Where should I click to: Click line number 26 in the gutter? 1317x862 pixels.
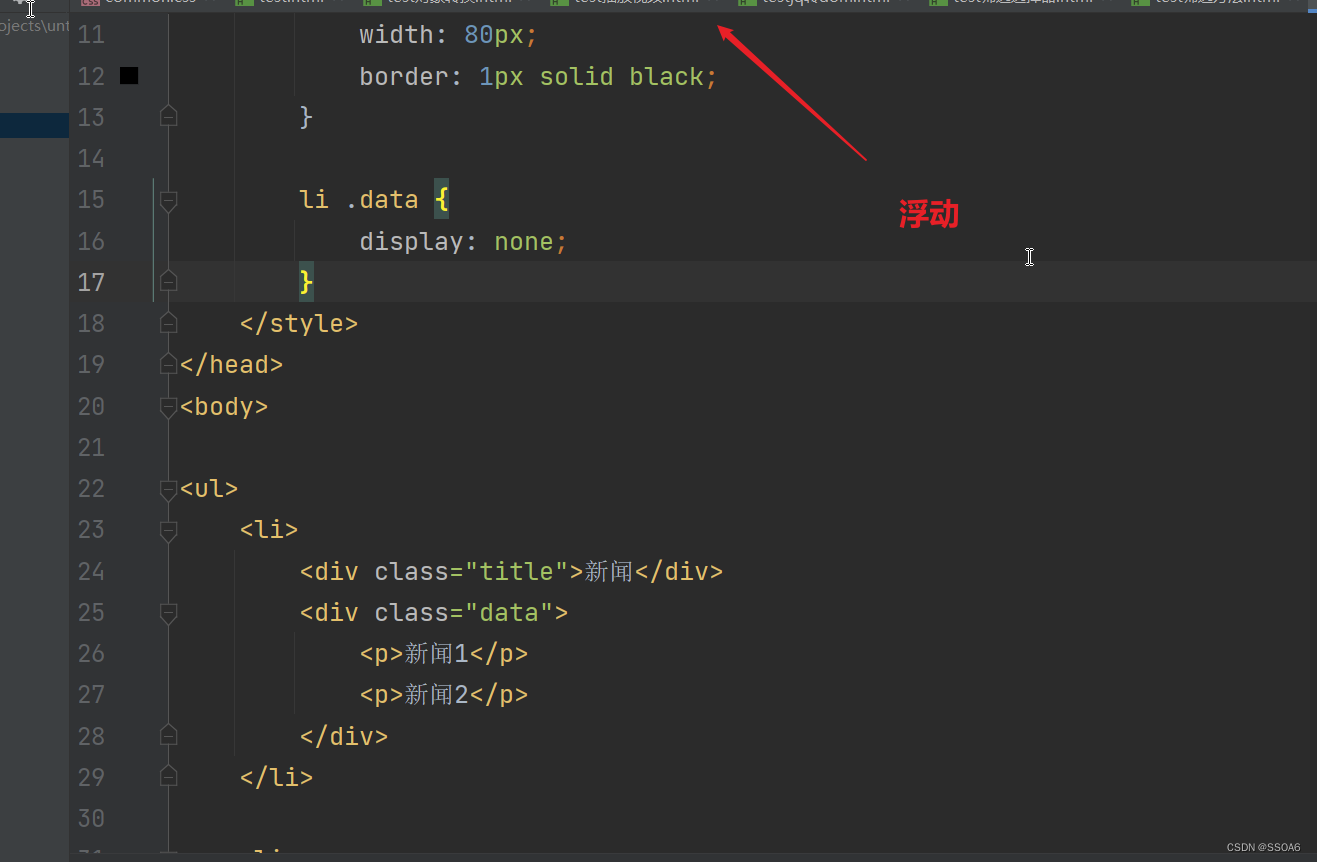[91, 653]
